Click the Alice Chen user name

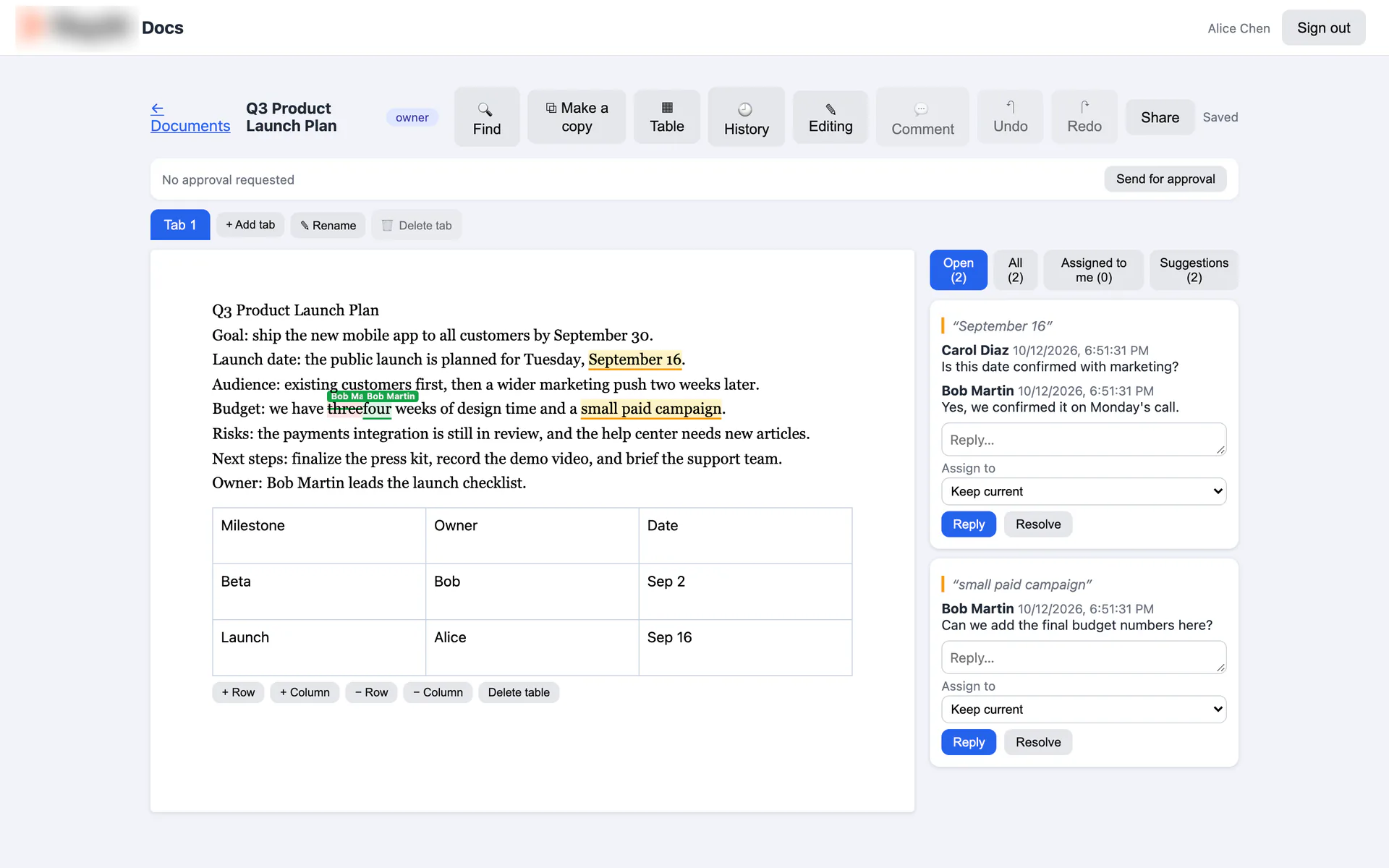click(1239, 28)
